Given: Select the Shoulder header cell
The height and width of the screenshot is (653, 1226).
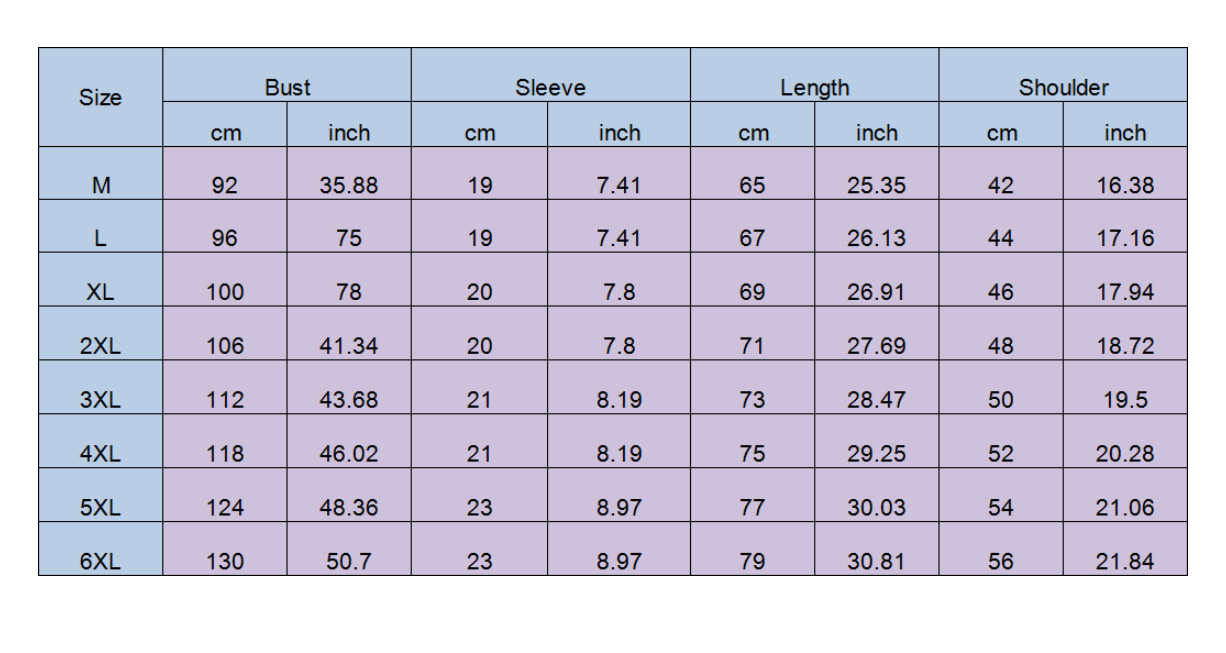Looking at the screenshot, I should point(1063,88).
